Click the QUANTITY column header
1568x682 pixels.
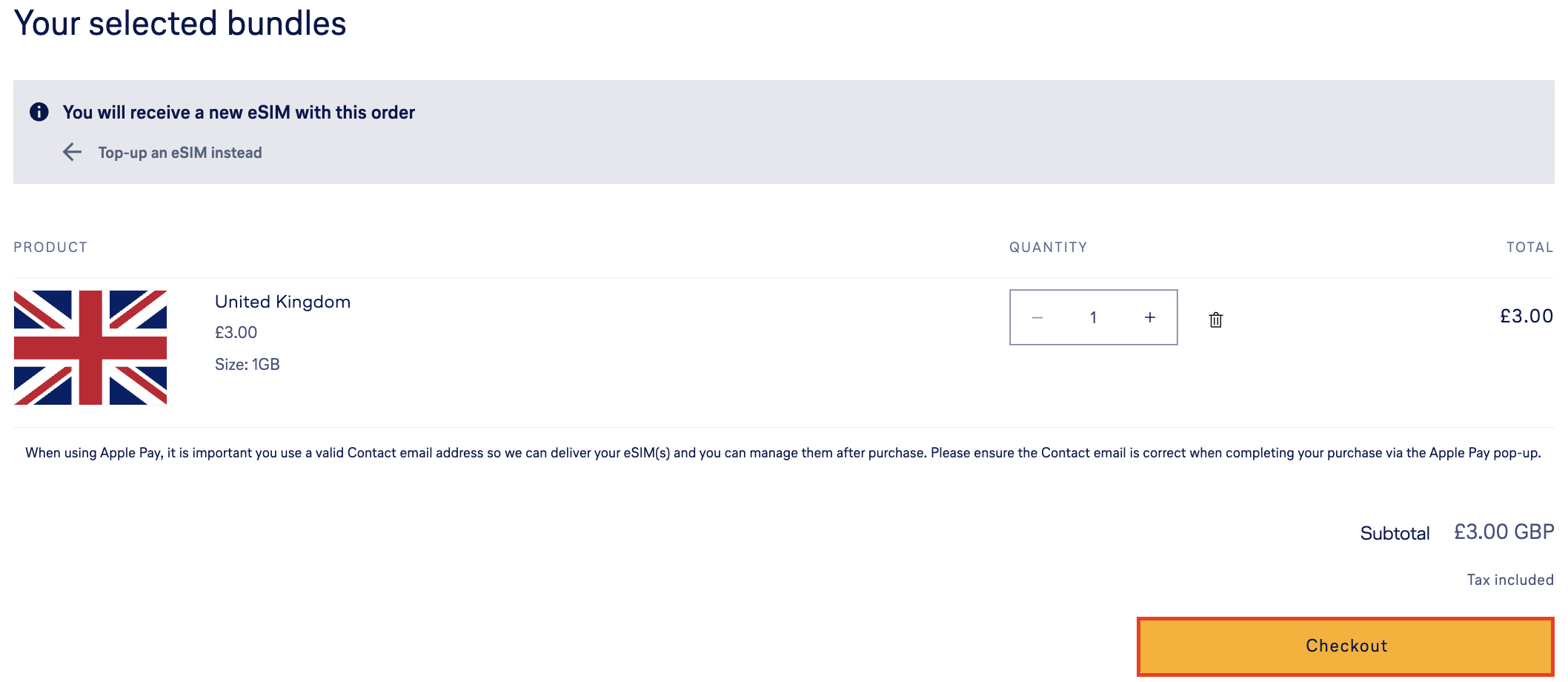[1047, 247]
